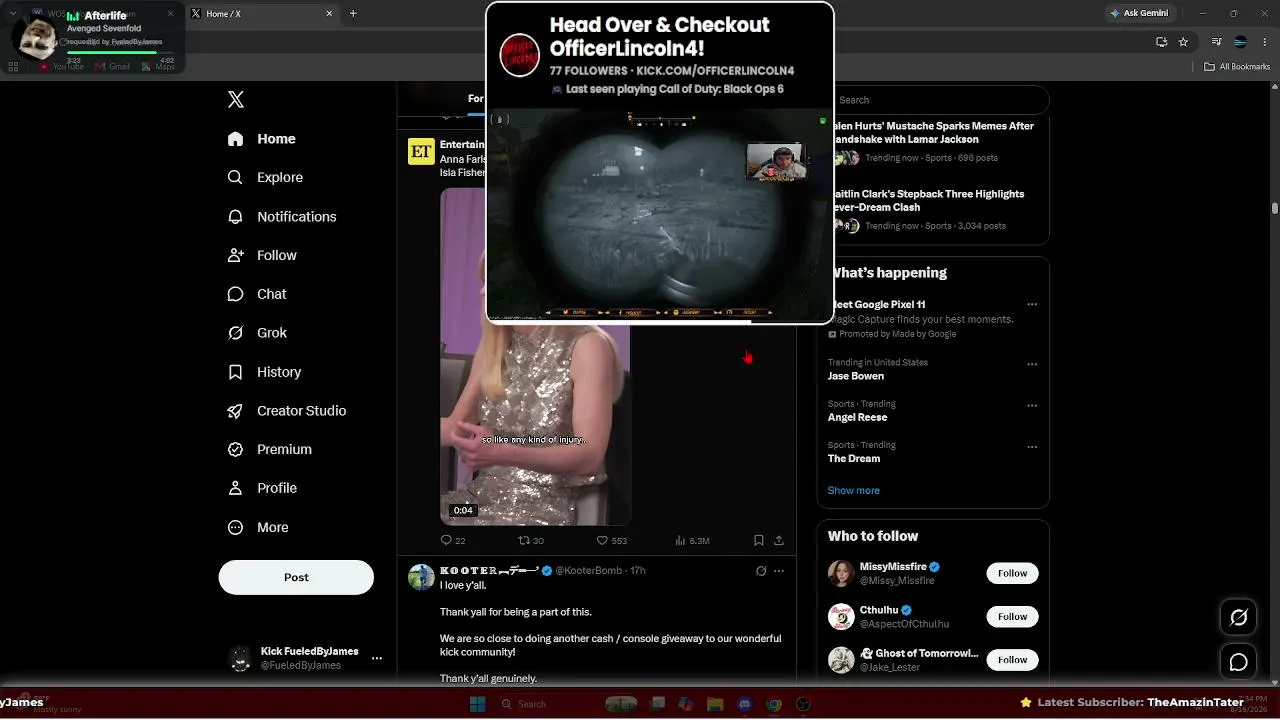
Task: Open KooterBomb's profile avatar
Action: point(421,577)
